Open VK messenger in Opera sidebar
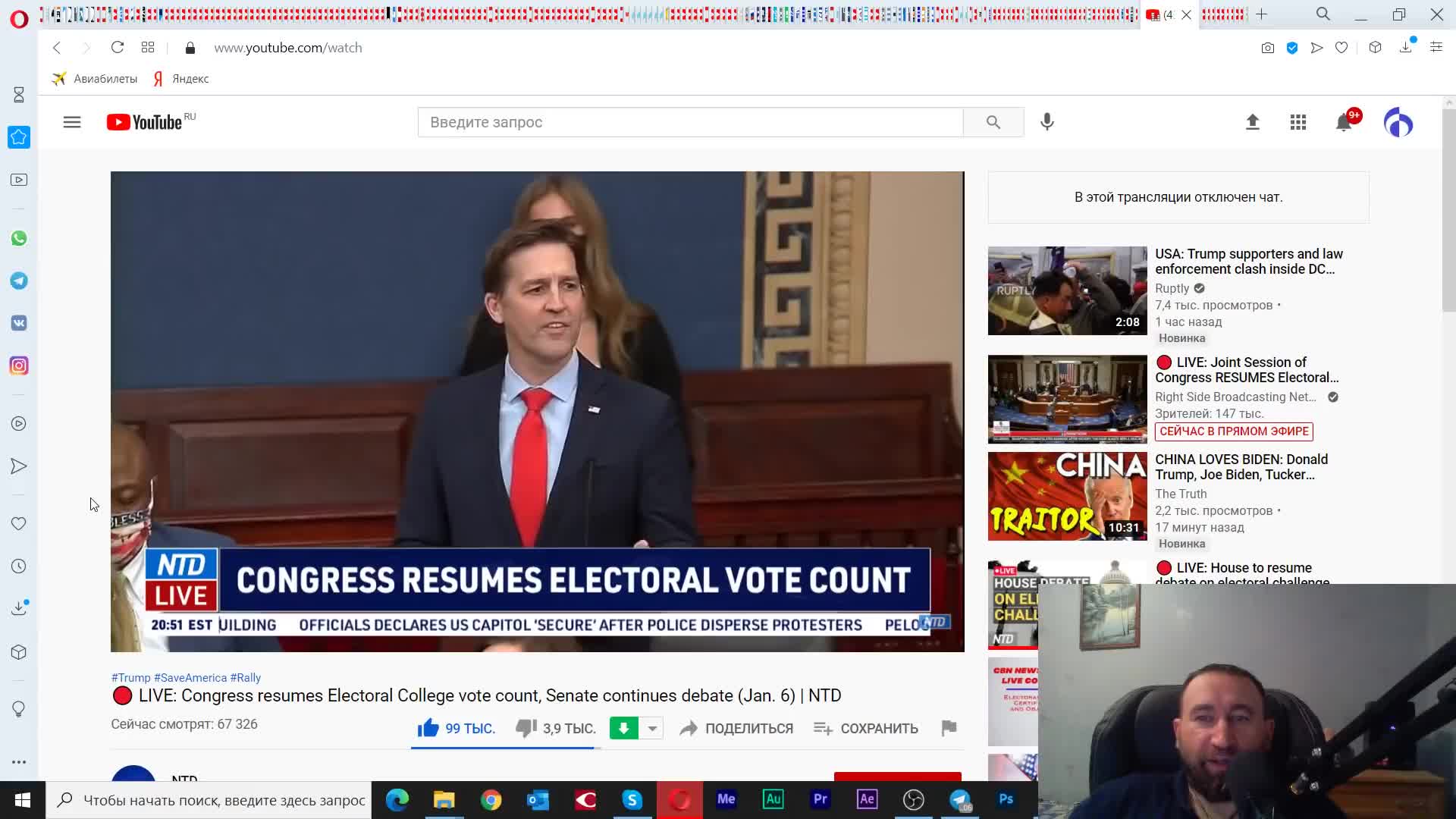Screen dimensions: 1456x819 point(19,324)
